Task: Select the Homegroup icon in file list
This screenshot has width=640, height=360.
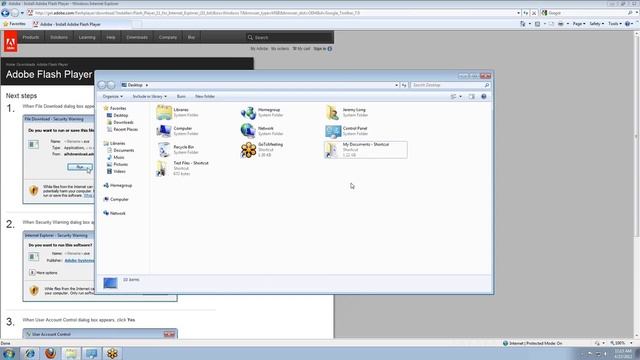Action: (x=248, y=113)
